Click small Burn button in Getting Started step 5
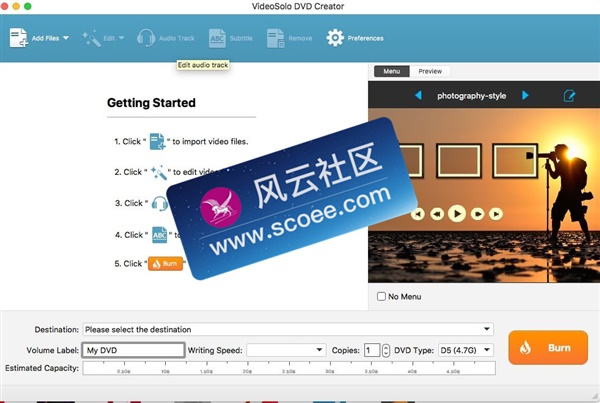The width and height of the screenshot is (600, 403). (x=165, y=264)
